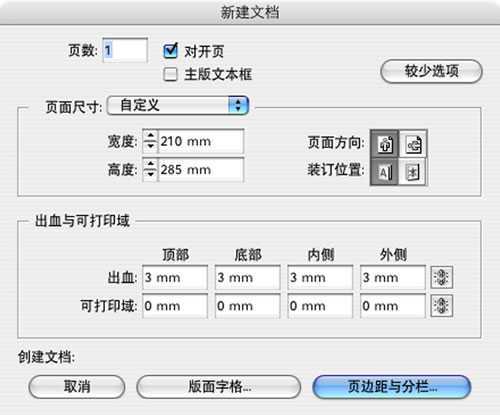Click the 可打印域 slug inside field
Viewport: 500px width, 415px height.
(x=320, y=306)
